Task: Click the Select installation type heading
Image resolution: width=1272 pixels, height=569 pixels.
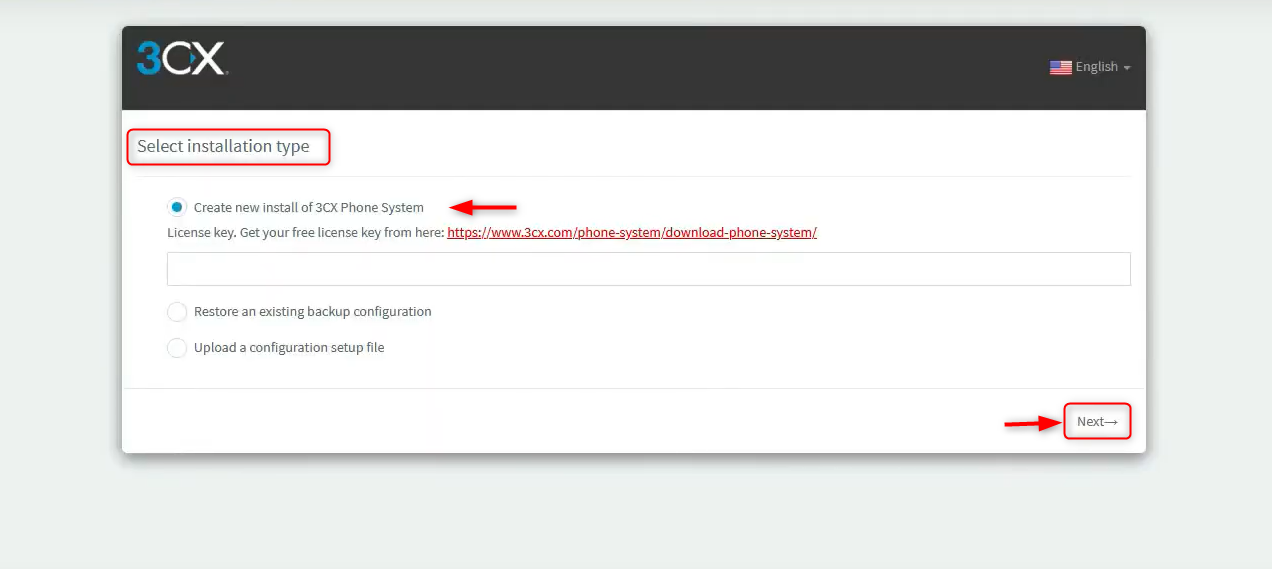Action: pyautogui.click(x=223, y=146)
